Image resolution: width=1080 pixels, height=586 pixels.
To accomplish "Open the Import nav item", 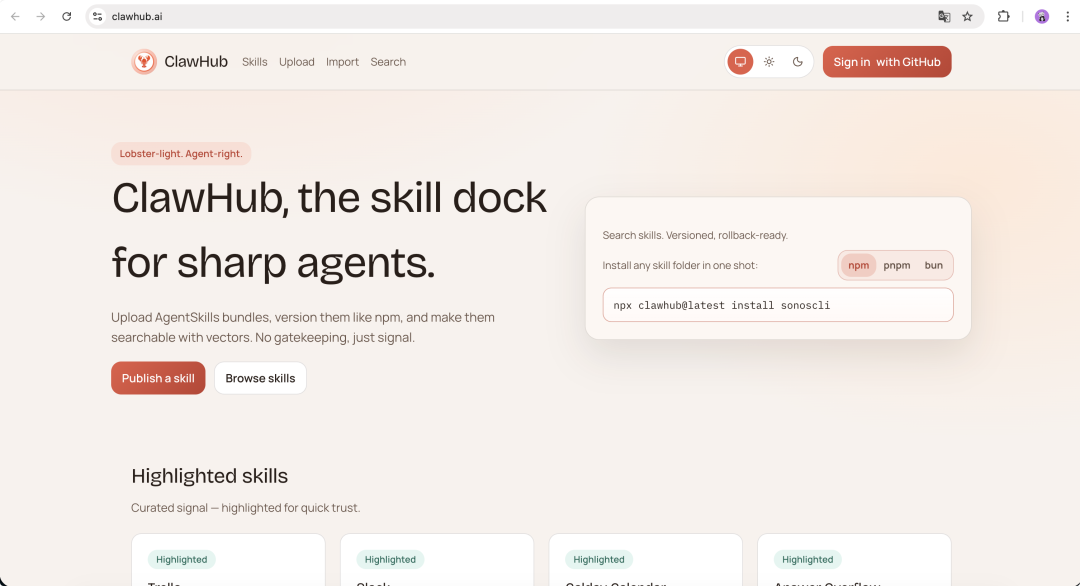I will [342, 62].
